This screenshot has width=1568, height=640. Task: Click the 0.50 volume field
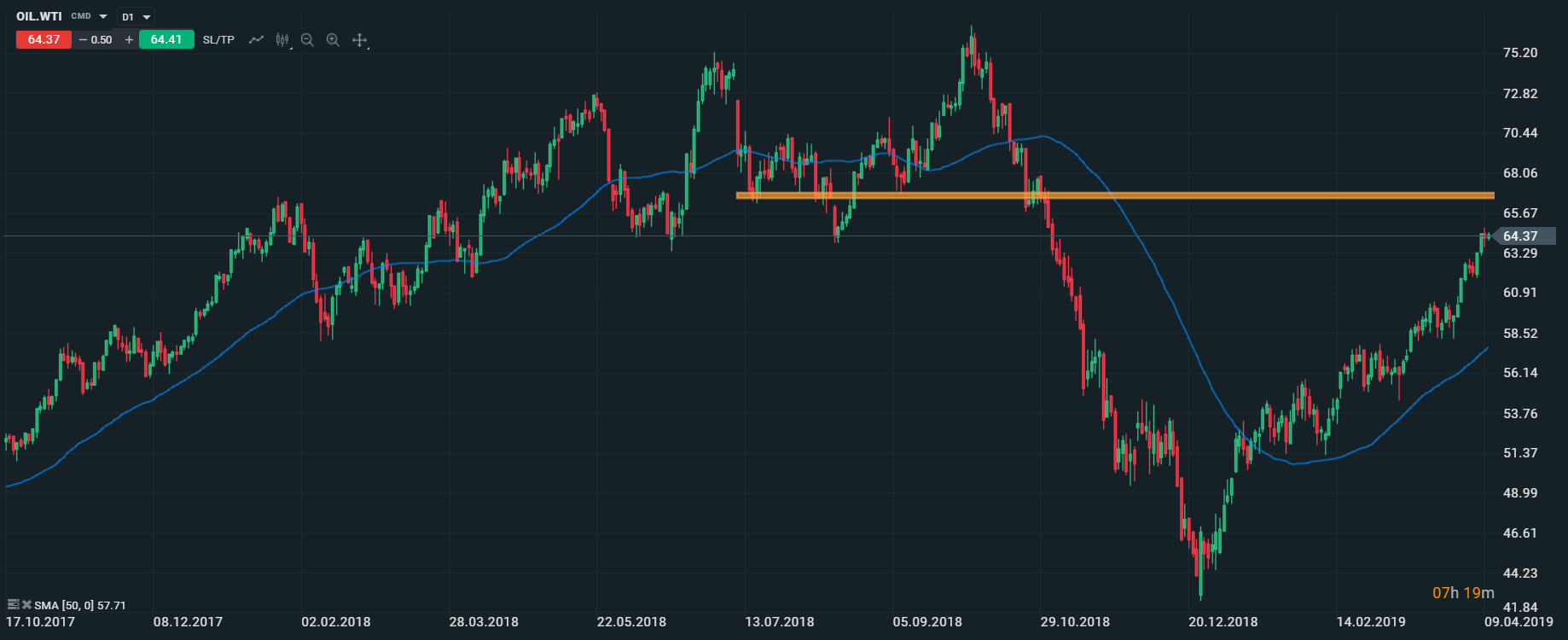(102, 39)
